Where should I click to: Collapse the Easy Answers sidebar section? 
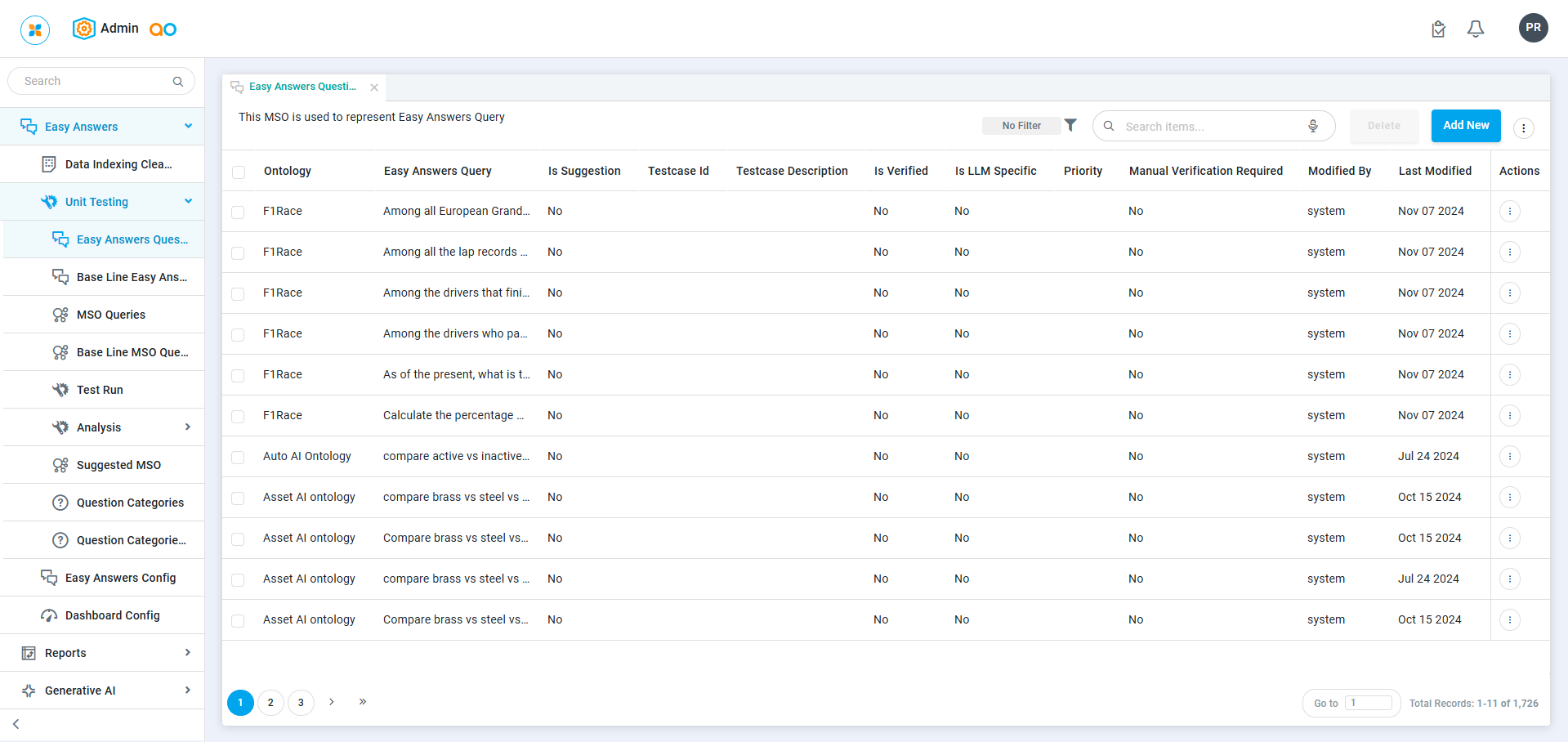coord(188,127)
